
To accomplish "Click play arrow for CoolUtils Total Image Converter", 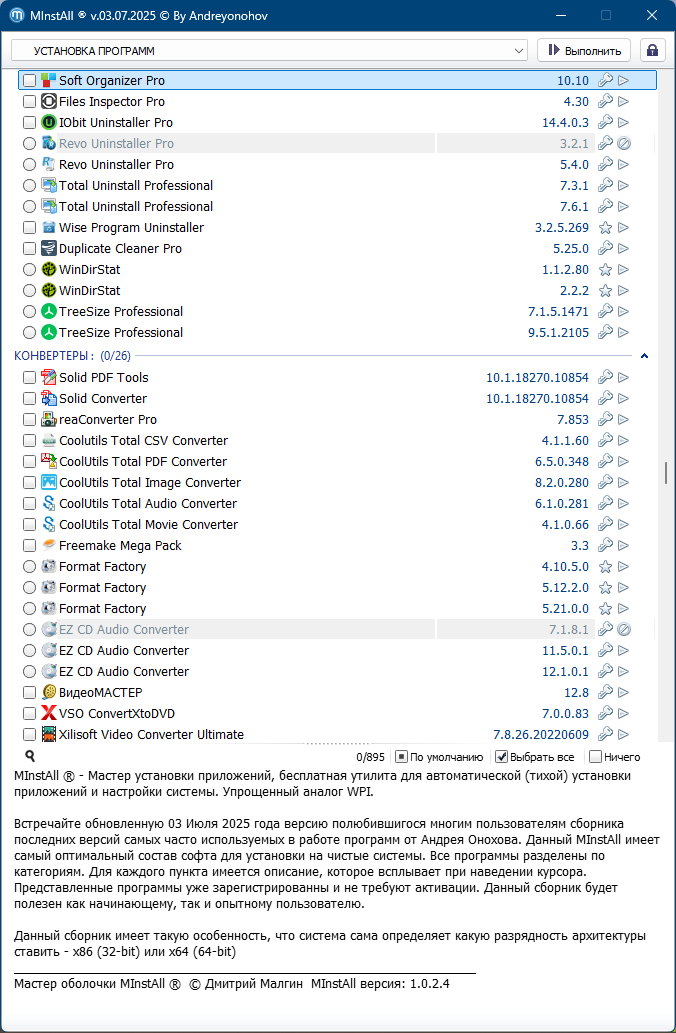I will click(x=623, y=483).
